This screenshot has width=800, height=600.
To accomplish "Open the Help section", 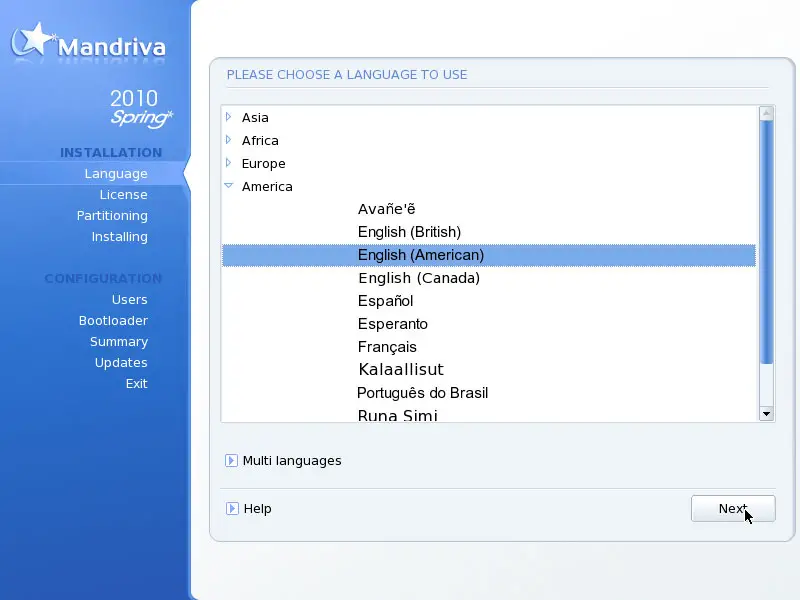I will tap(232, 509).
